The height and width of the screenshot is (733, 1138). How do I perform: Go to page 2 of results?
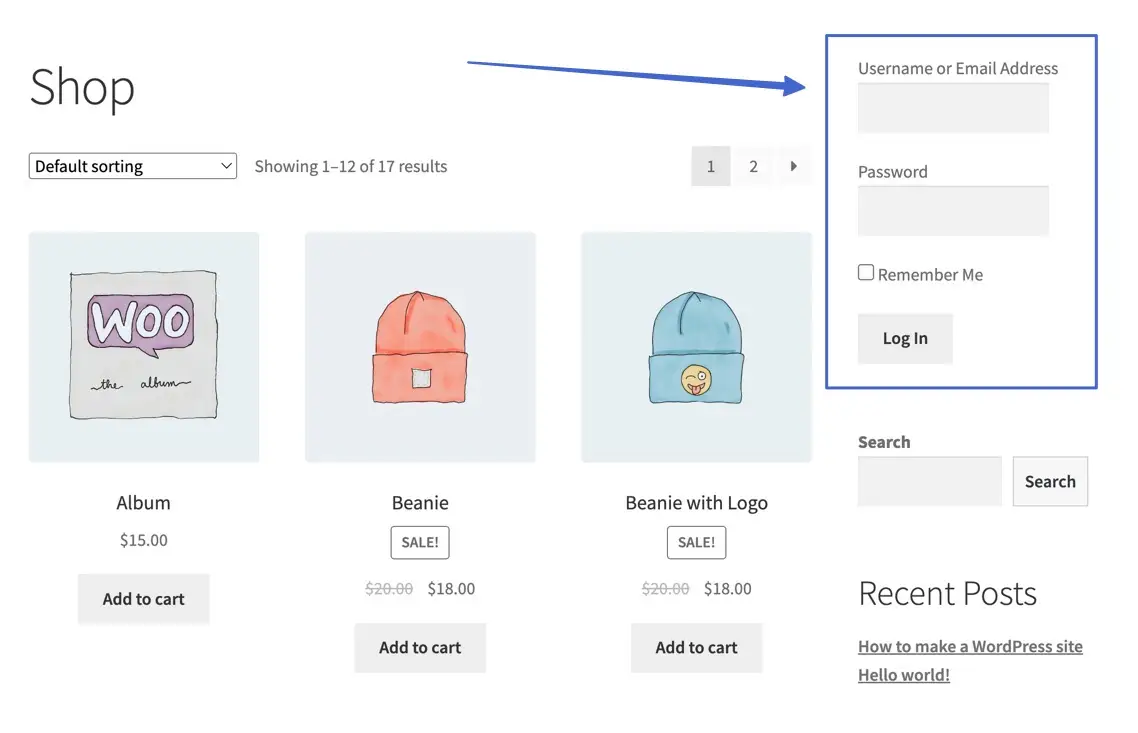coord(753,166)
